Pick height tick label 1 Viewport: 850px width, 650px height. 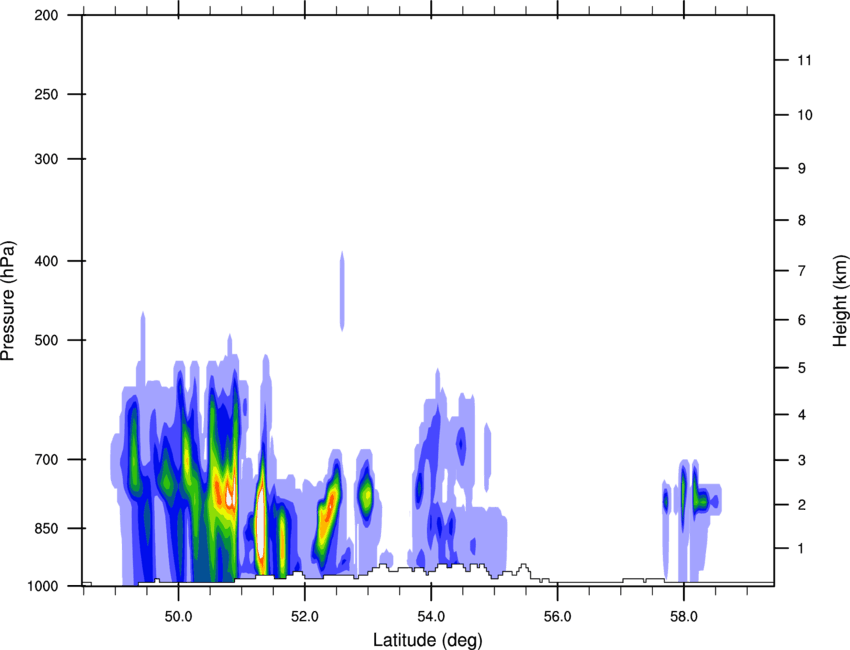tap(801, 549)
